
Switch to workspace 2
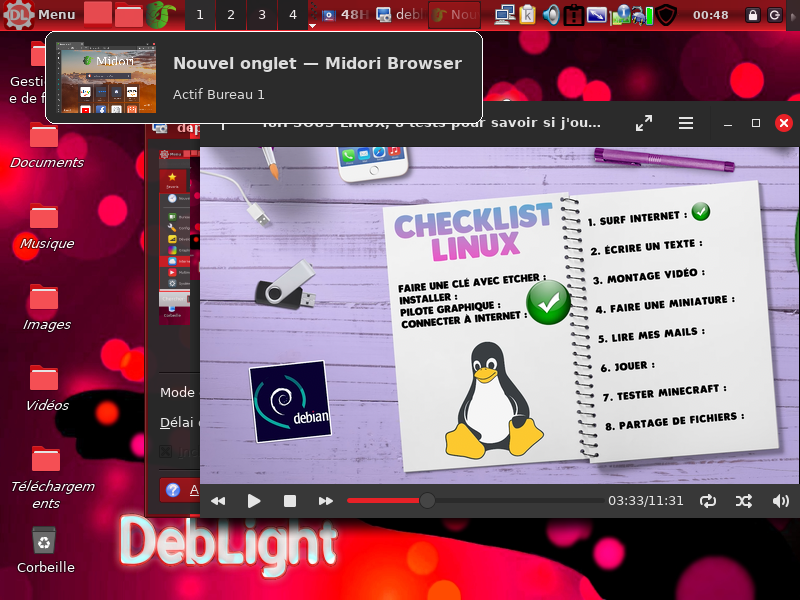[x=231, y=14]
